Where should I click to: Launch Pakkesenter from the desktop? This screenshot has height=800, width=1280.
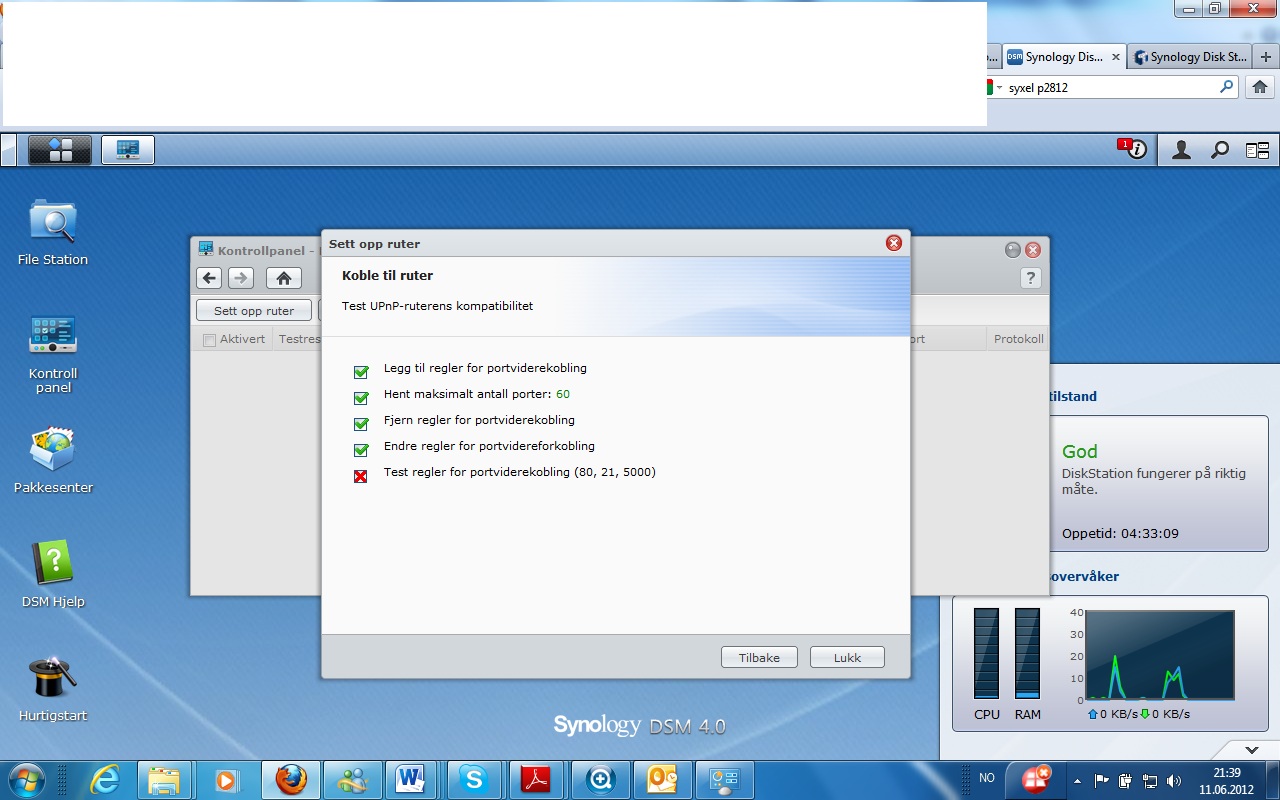[53, 460]
